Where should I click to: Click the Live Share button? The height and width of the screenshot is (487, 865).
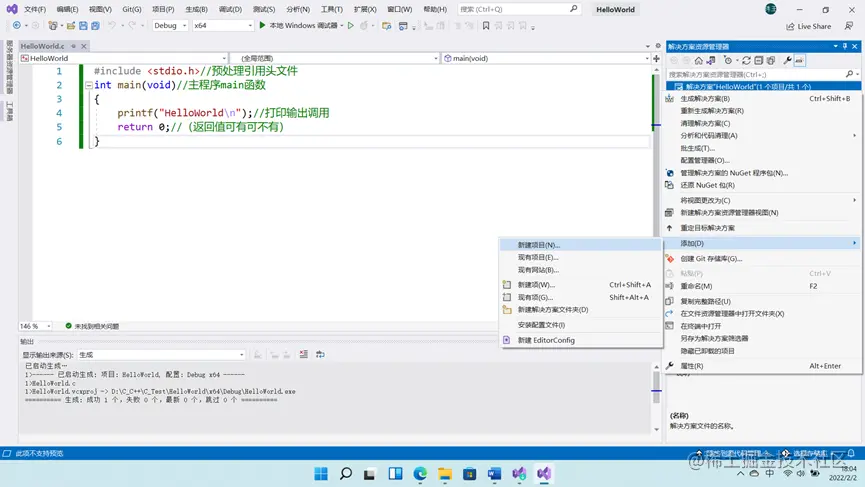[x=809, y=26]
